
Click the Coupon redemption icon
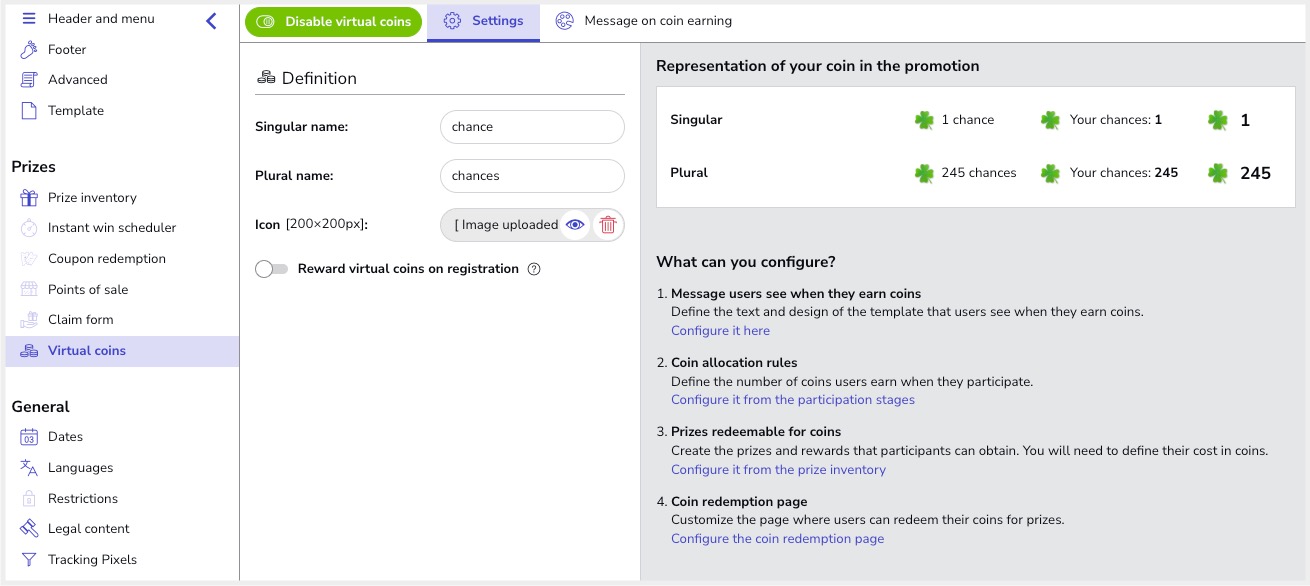(x=29, y=259)
